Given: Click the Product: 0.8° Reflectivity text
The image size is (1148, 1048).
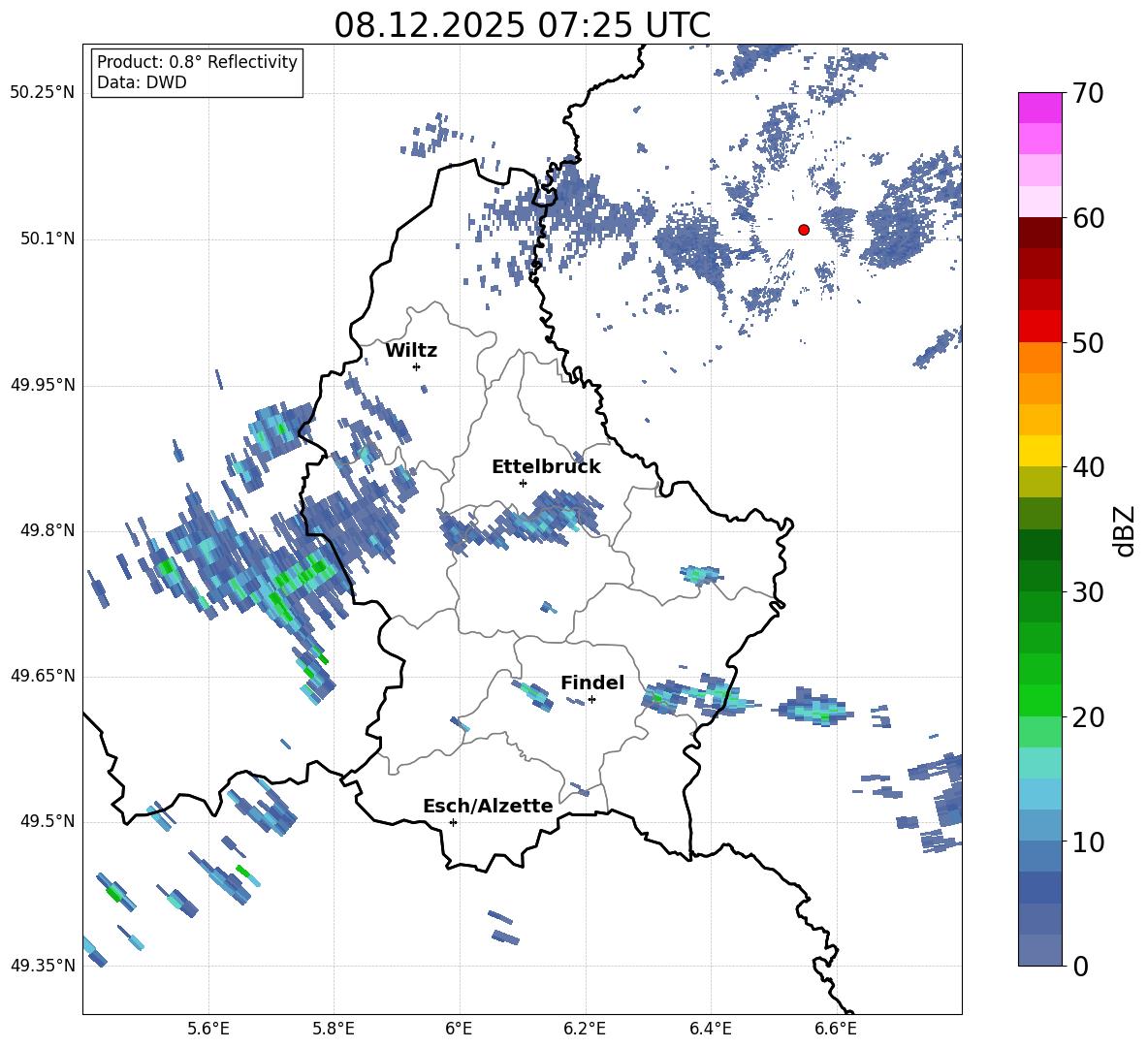Looking at the screenshot, I should 197,62.
